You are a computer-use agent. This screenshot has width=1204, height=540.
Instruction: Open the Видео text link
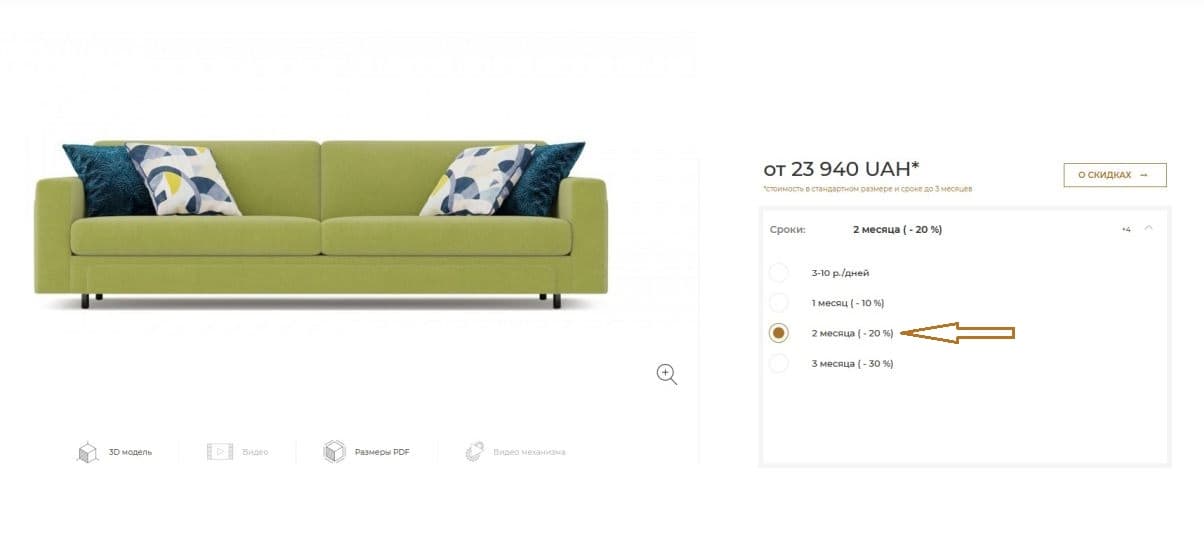tap(255, 452)
